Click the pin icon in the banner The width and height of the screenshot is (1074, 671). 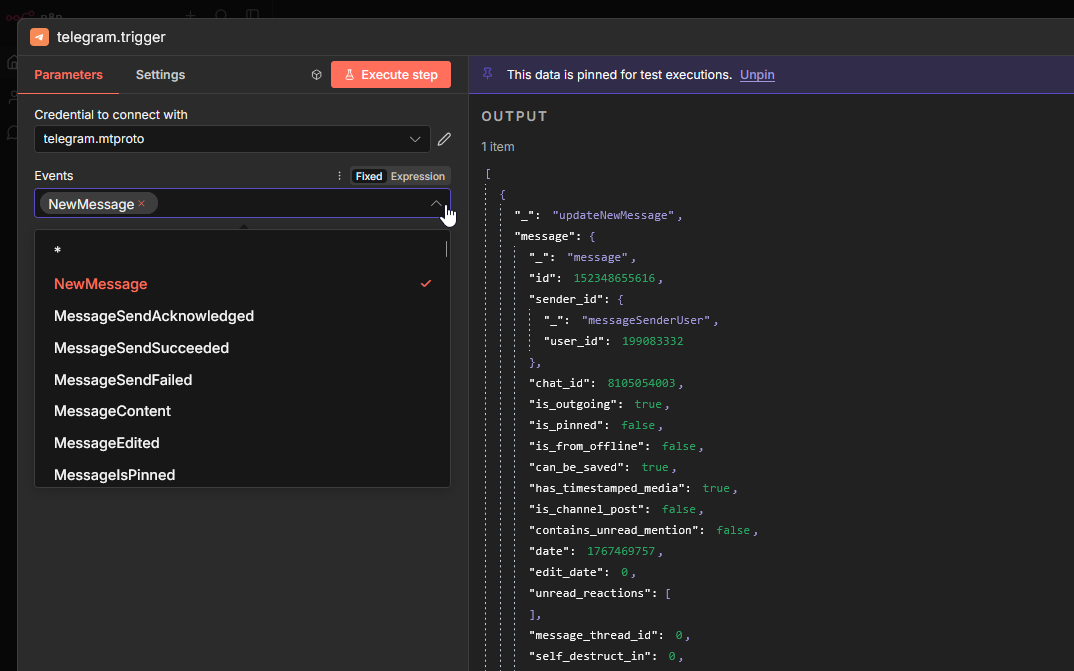pos(487,74)
